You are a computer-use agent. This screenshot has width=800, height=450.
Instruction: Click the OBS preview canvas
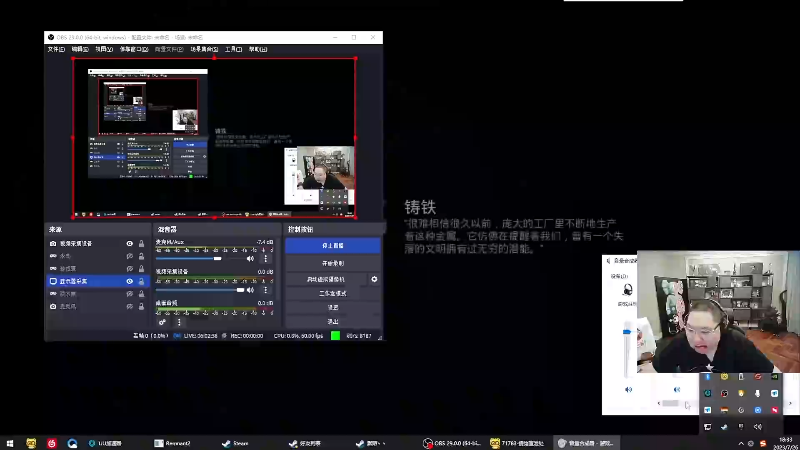click(214, 138)
